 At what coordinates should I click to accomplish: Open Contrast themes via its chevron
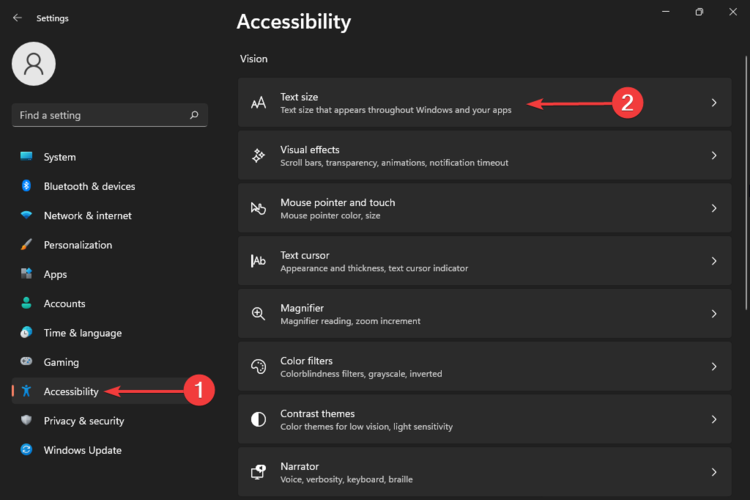click(714, 420)
